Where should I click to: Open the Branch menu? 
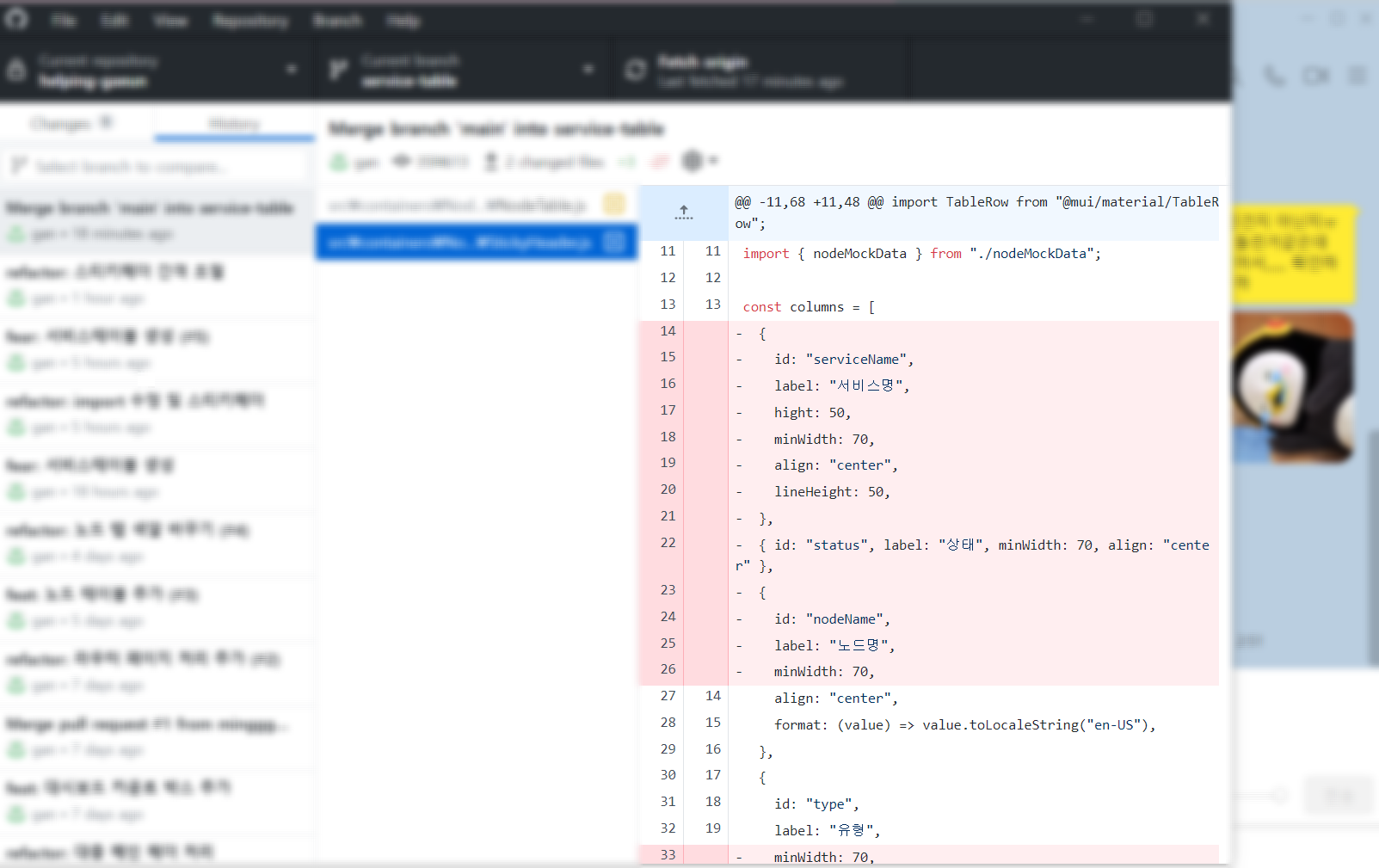click(x=337, y=20)
